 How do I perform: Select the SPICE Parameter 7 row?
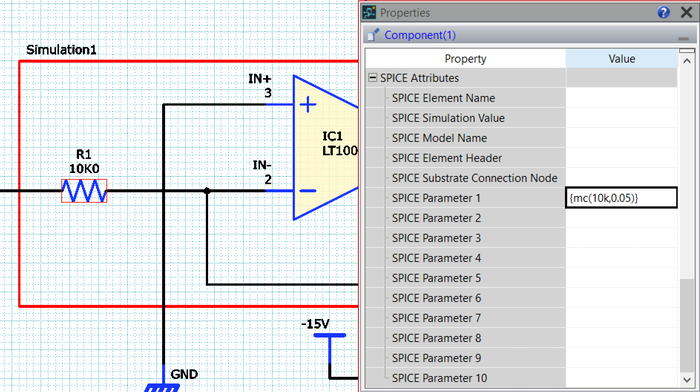[521, 318]
